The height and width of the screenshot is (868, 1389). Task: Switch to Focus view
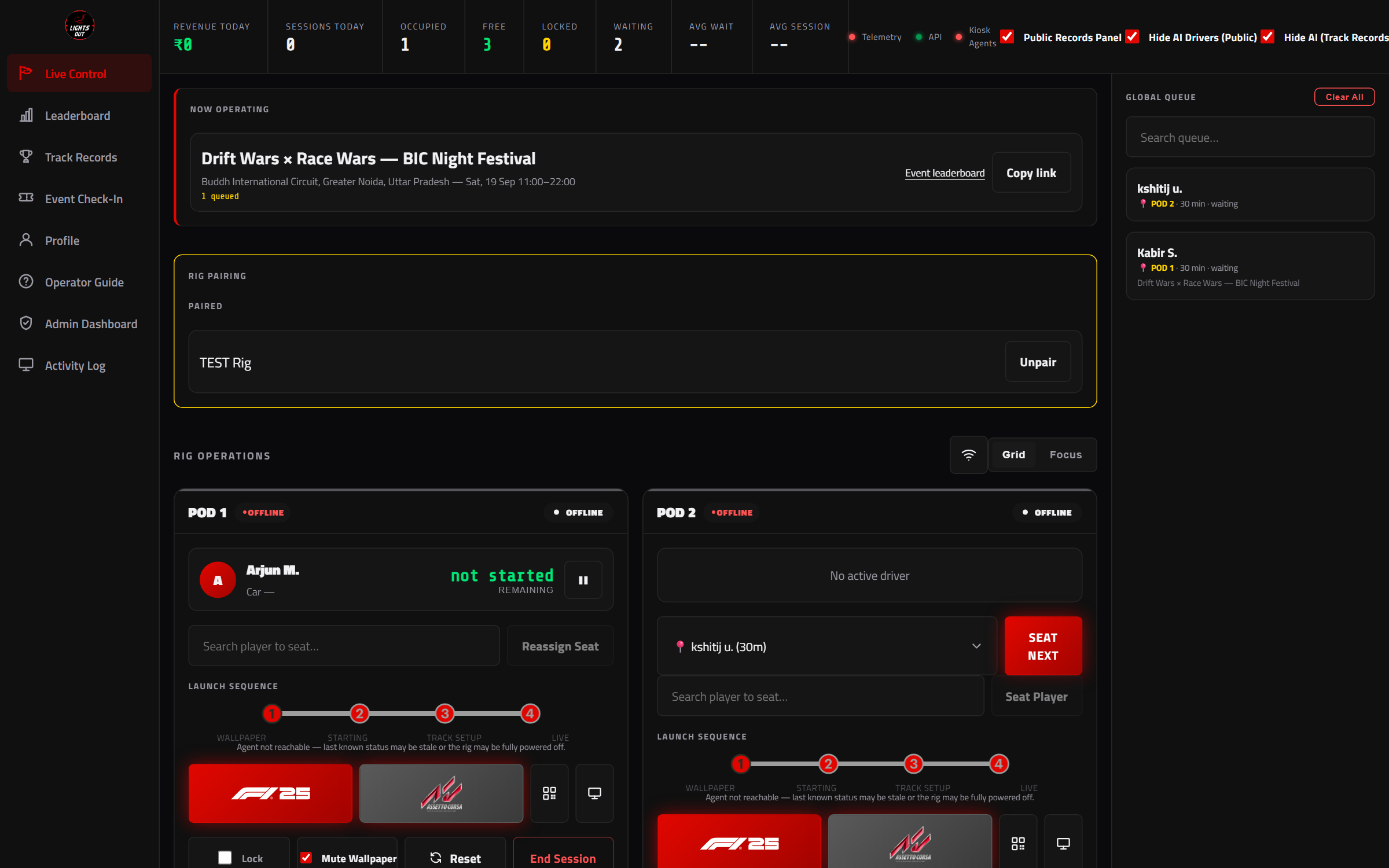point(1065,455)
